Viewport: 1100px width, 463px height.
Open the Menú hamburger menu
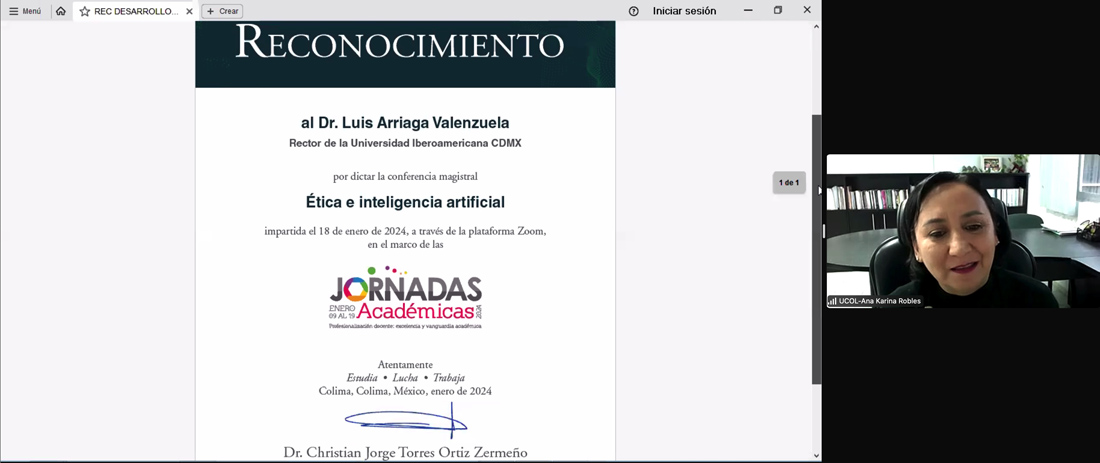click(x=25, y=11)
